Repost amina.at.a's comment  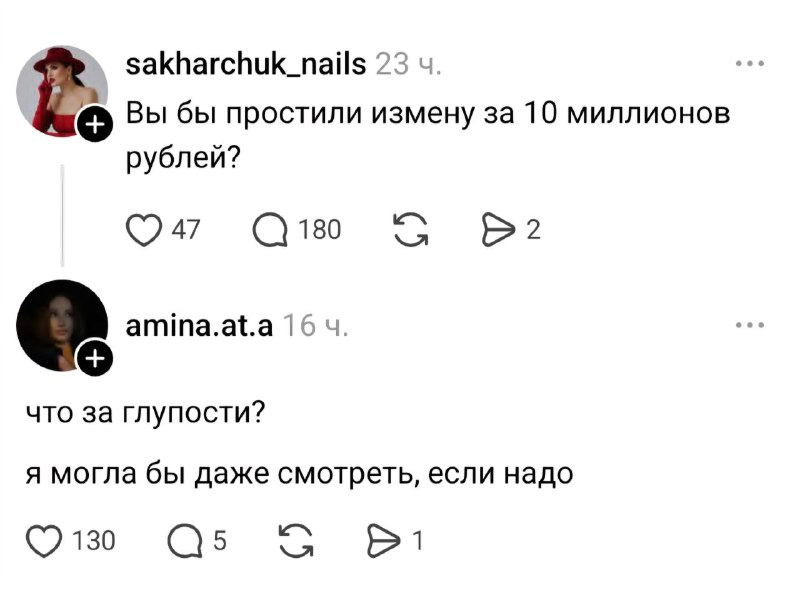295,541
